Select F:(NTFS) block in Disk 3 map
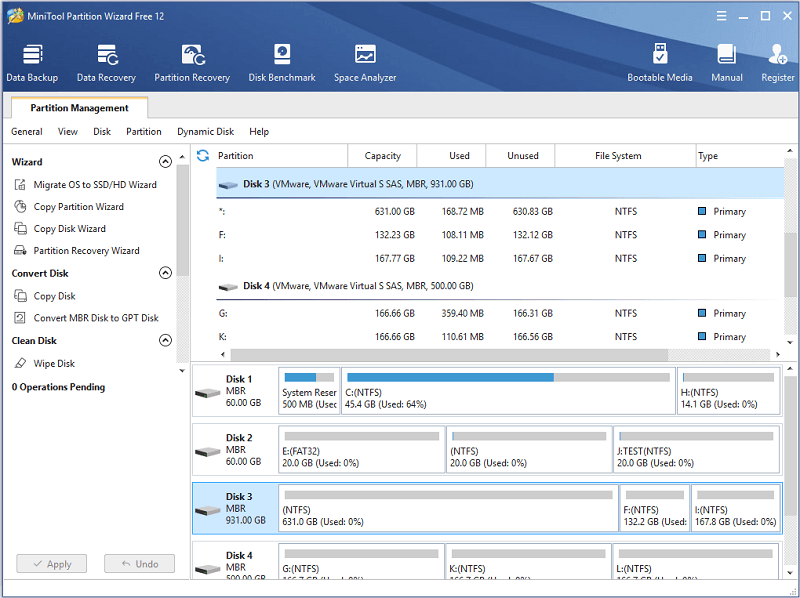The width and height of the screenshot is (800, 598). click(x=655, y=509)
